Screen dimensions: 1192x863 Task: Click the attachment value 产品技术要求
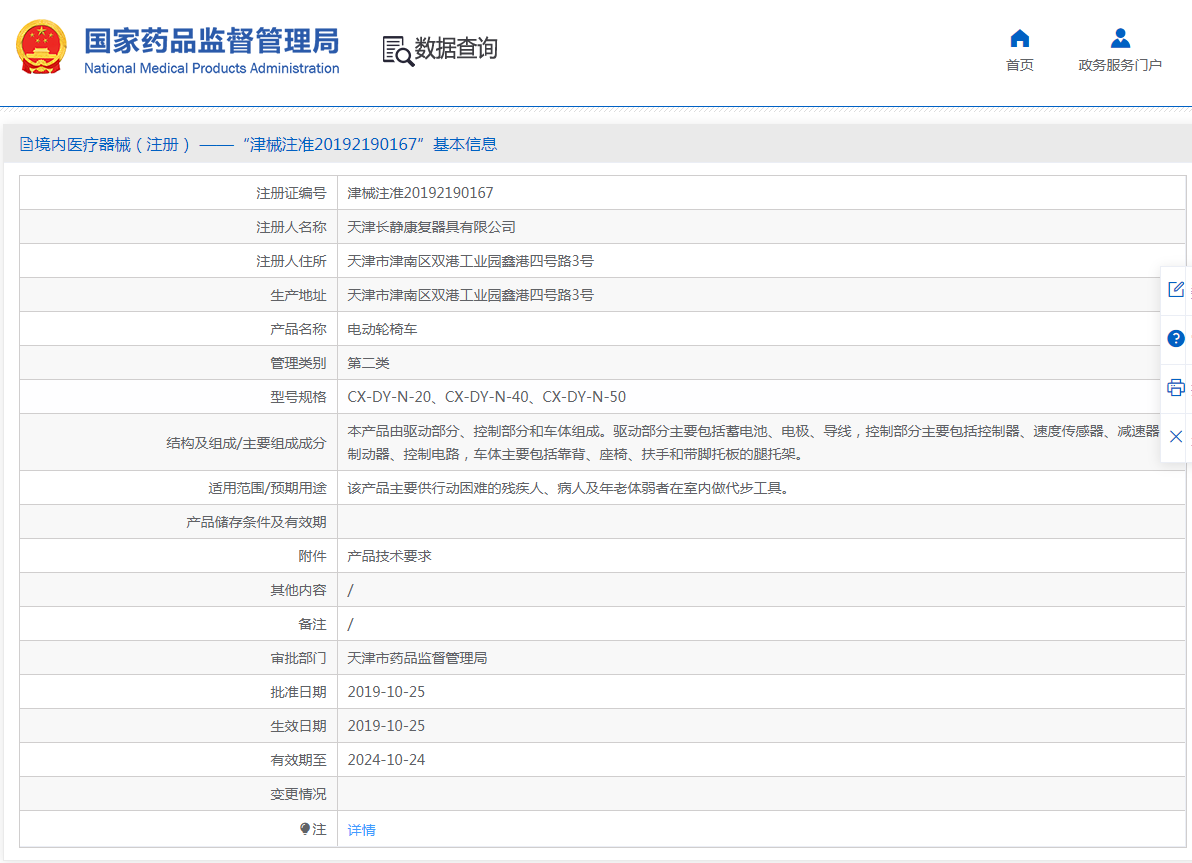[x=389, y=556]
